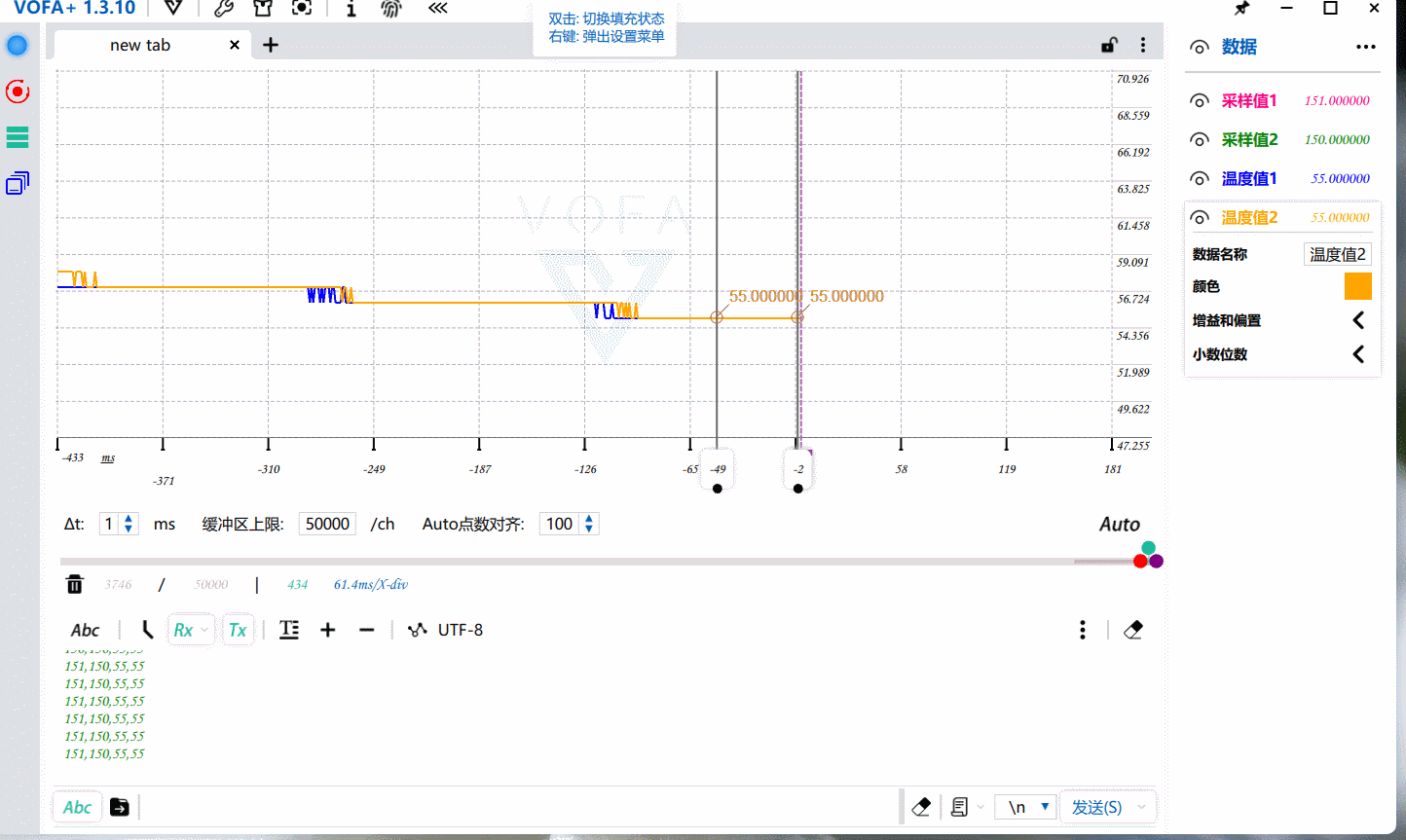
Task: Click the screenshot capture icon
Action: point(302,8)
